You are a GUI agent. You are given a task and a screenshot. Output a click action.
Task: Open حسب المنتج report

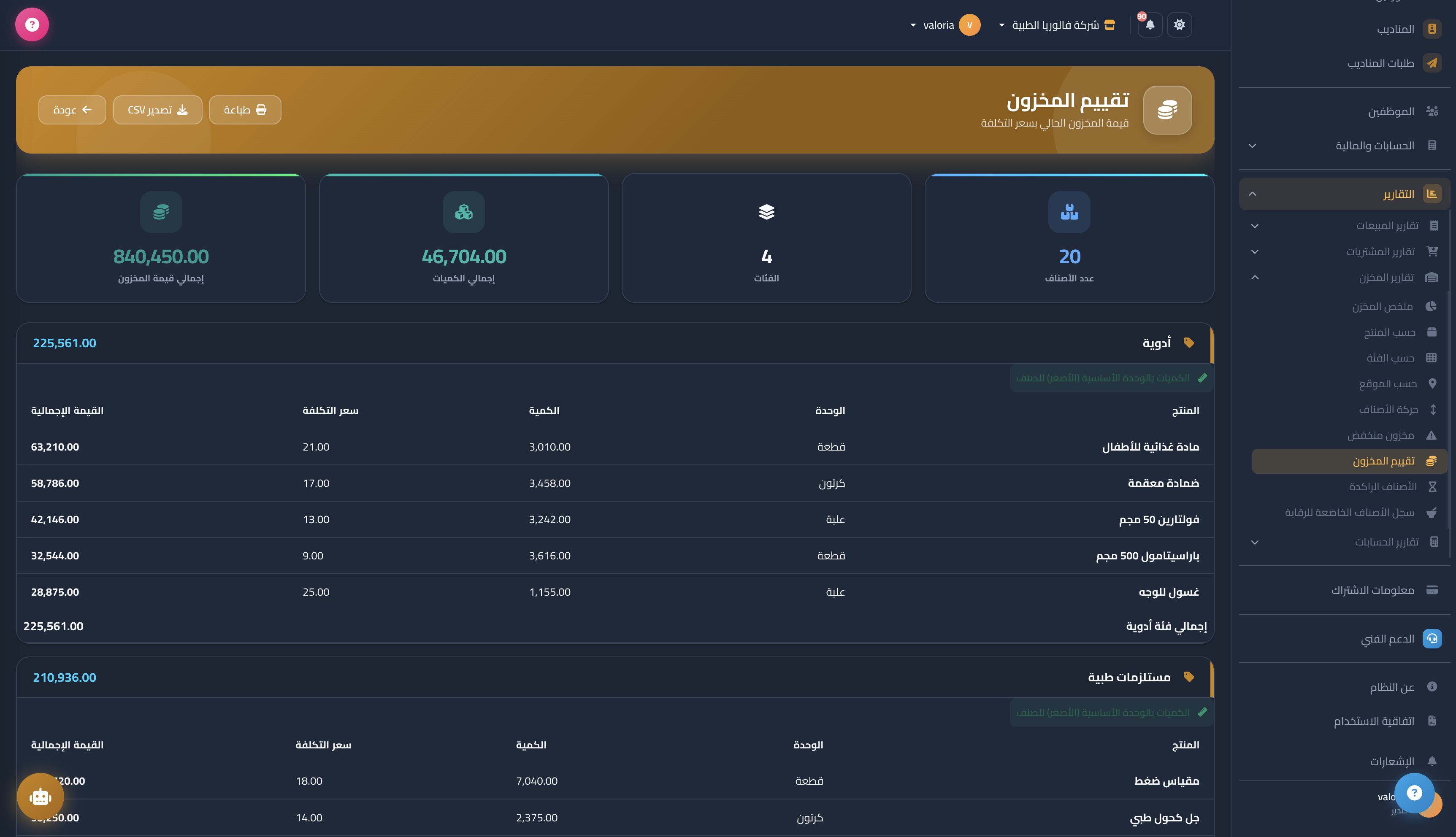(x=1349, y=332)
